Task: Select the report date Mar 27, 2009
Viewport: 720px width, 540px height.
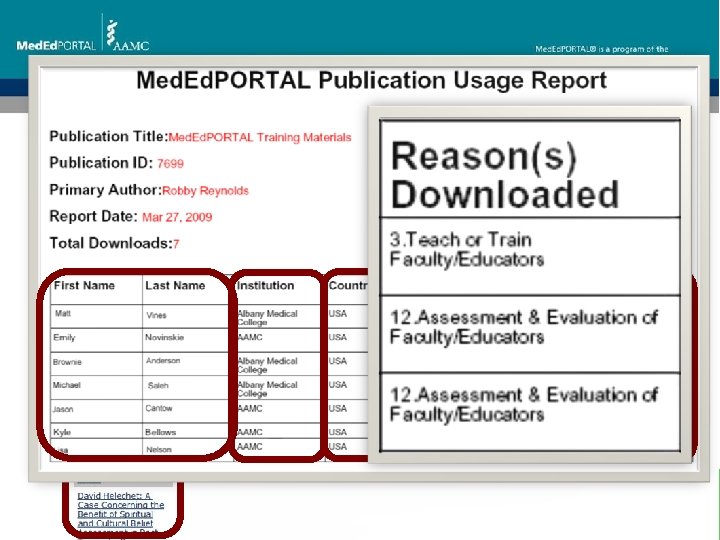Action: click(177, 217)
